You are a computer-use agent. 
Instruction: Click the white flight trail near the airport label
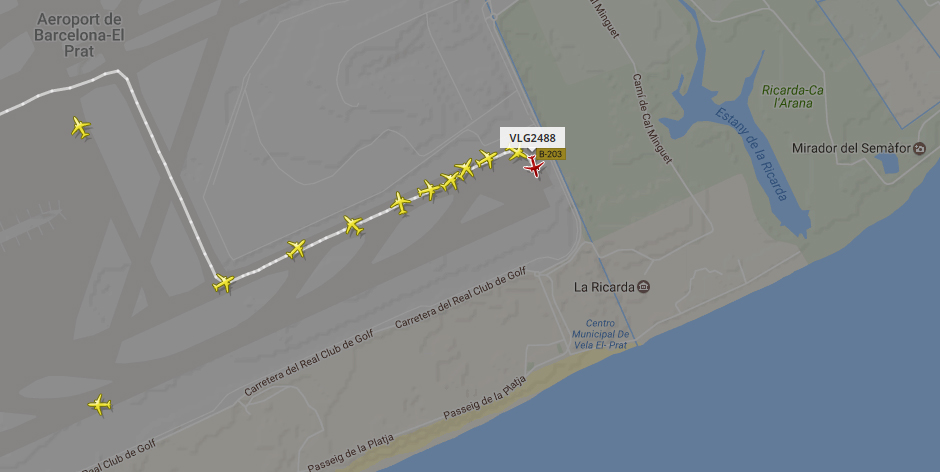(60, 90)
